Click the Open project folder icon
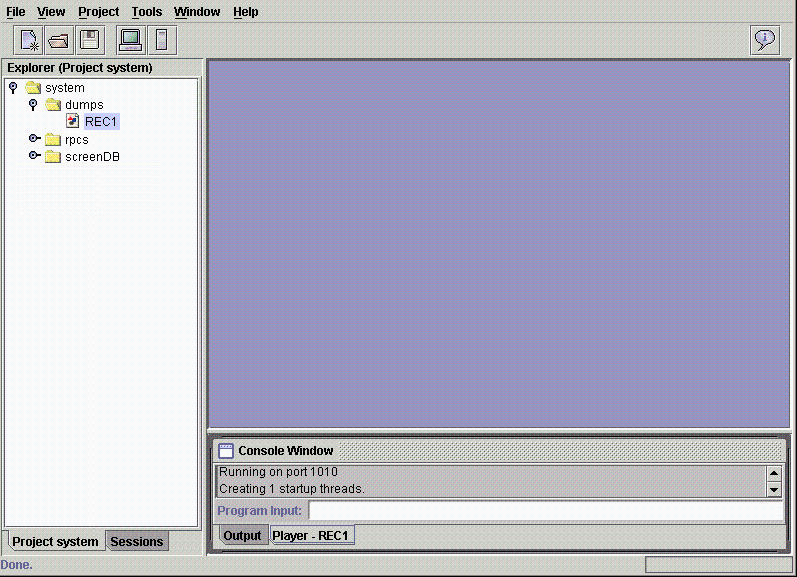The image size is (797, 577). coord(59,40)
